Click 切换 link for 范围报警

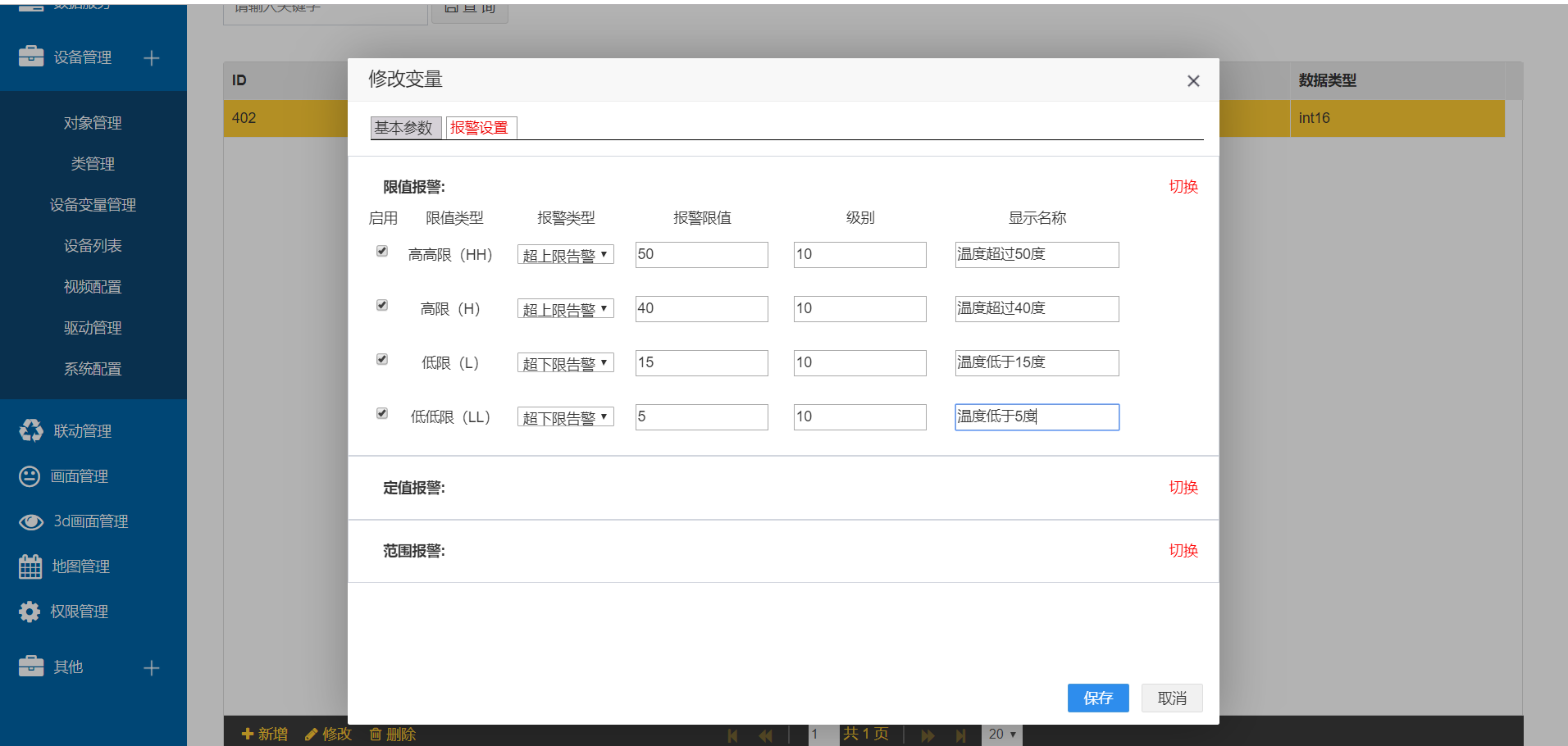pos(1183,551)
